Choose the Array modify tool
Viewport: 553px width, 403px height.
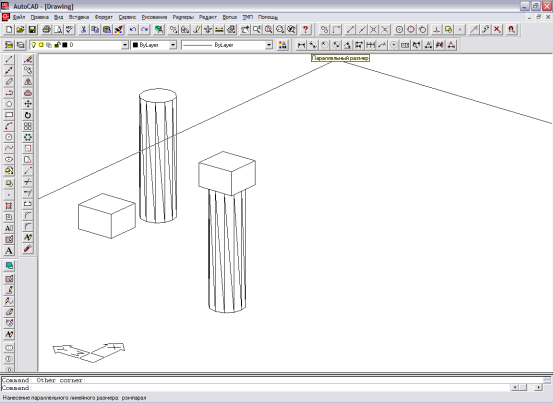pyautogui.click(x=28, y=126)
